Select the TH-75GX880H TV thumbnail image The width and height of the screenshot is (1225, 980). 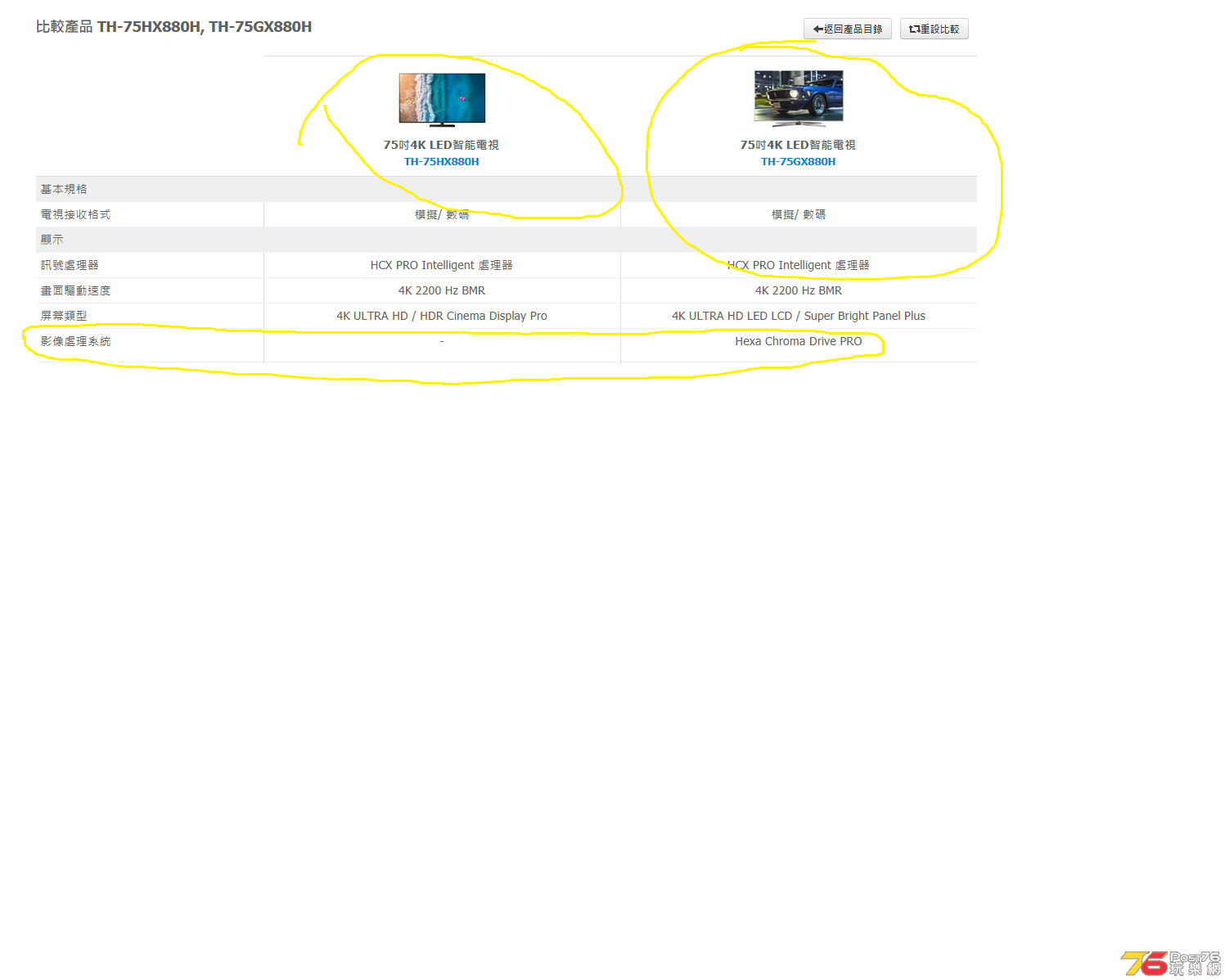point(799,99)
